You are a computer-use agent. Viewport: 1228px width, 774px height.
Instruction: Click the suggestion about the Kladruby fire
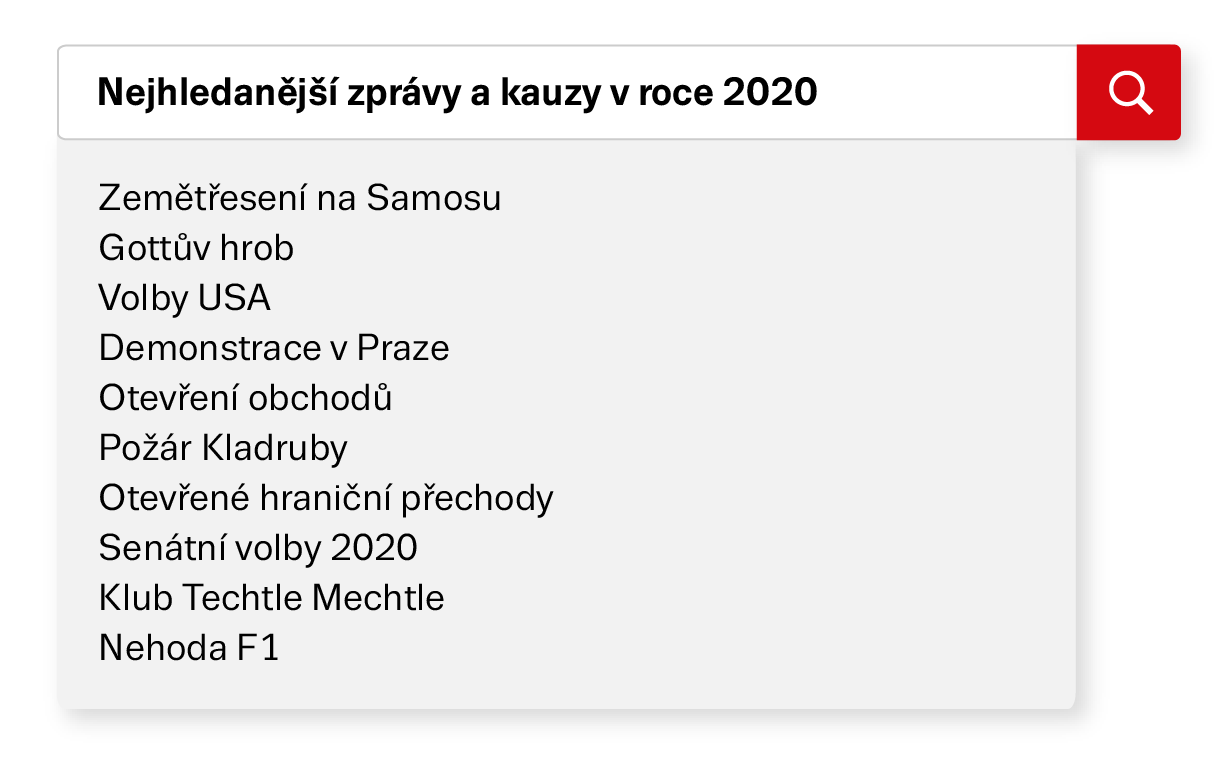tap(223, 448)
